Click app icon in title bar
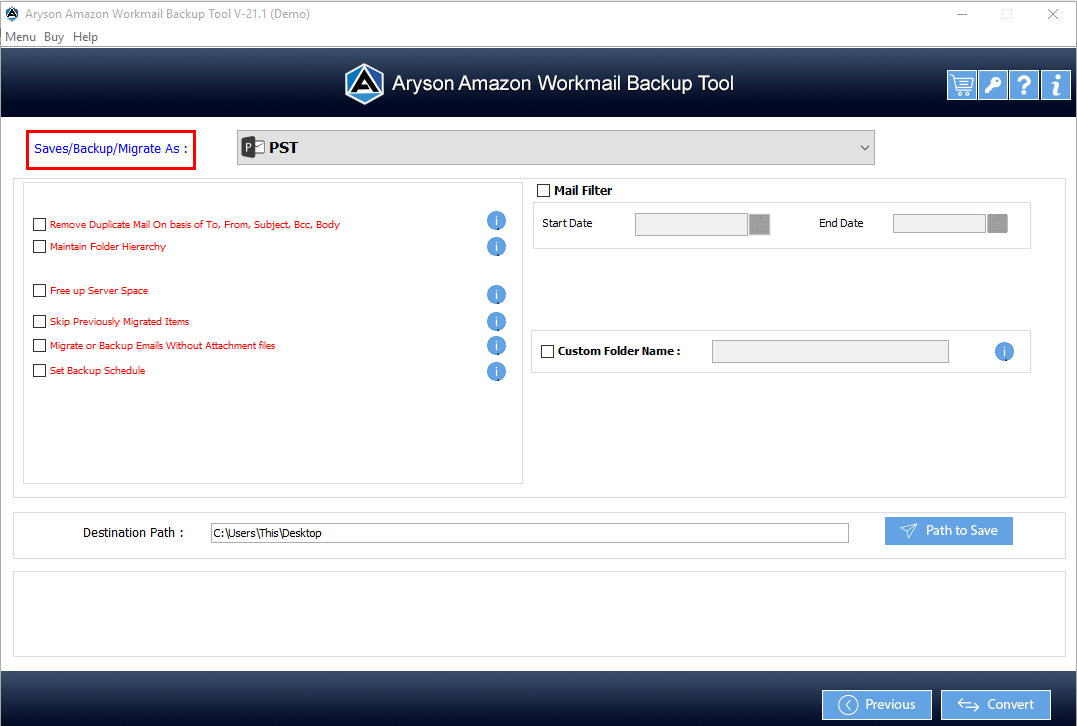Viewport: 1077px width, 726px height. click(12, 14)
